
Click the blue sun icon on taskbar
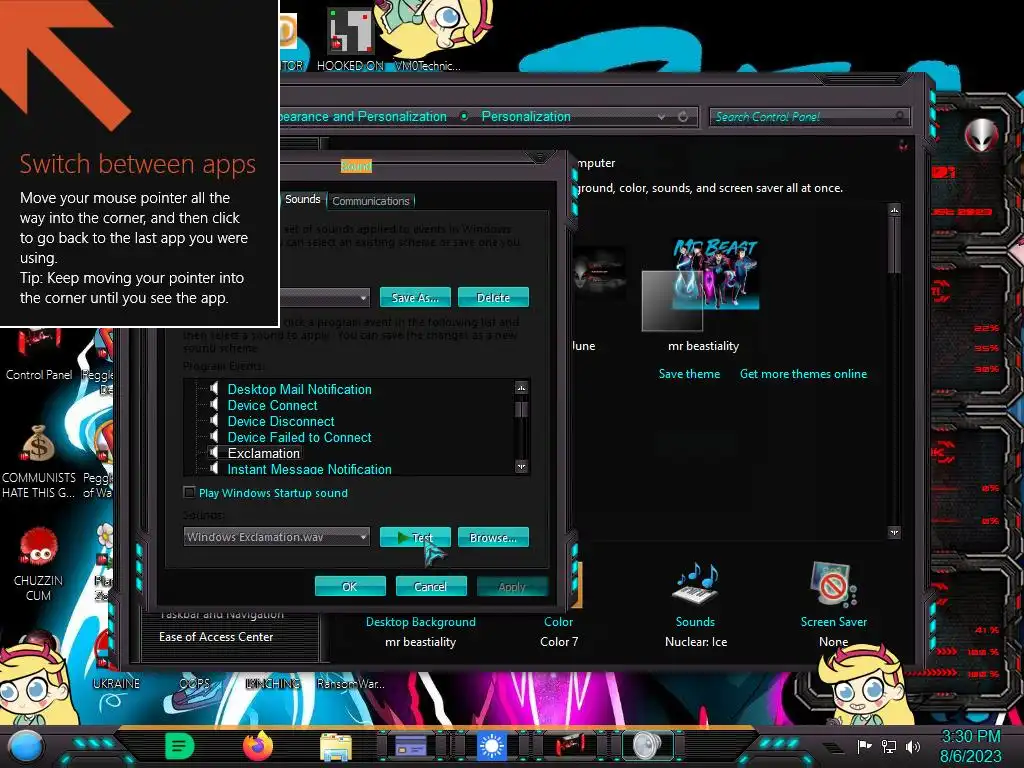point(492,746)
